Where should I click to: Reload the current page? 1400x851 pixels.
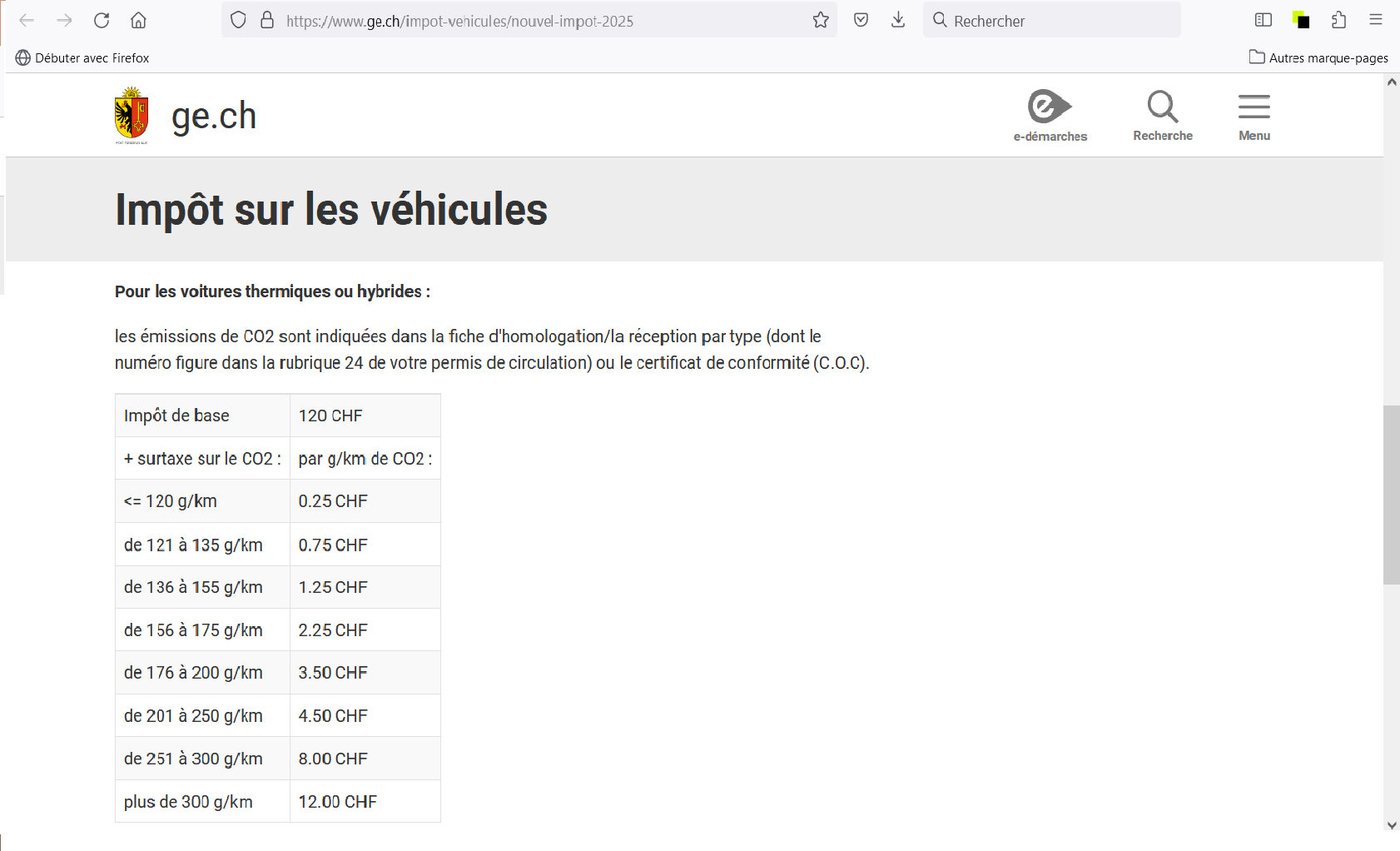(x=102, y=21)
